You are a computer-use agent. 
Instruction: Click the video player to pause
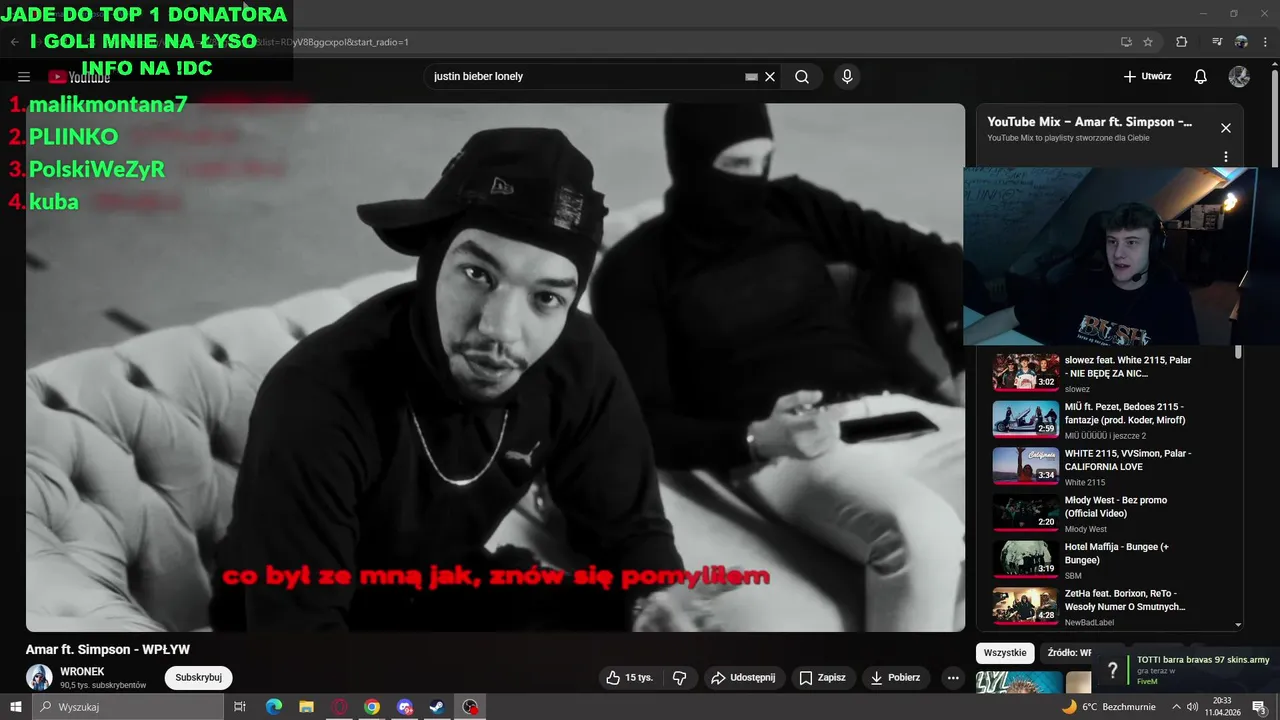495,367
